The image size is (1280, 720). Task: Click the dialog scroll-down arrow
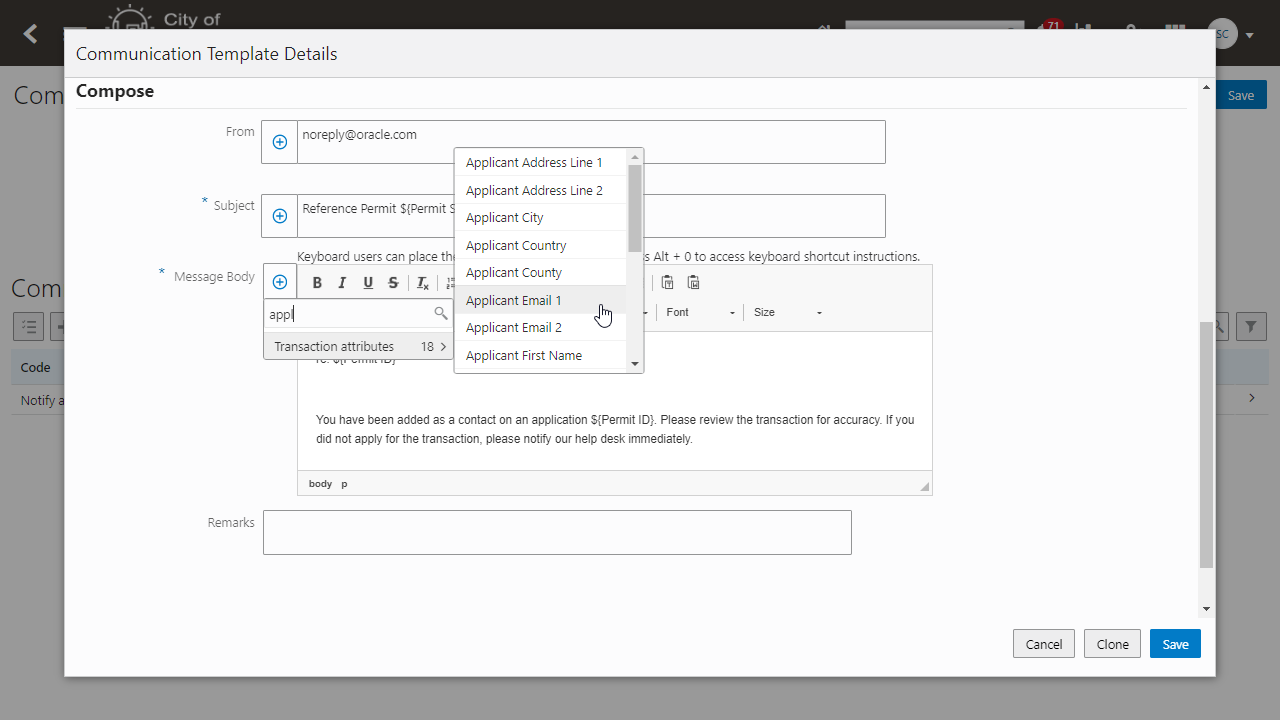coord(1206,608)
